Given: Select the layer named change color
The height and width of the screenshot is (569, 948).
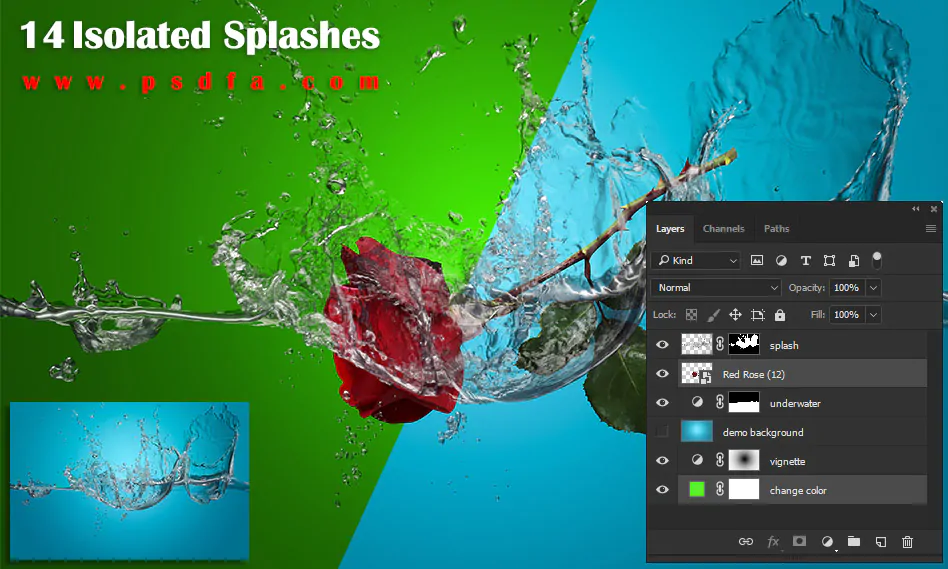Looking at the screenshot, I should pyautogui.click(x=798, y=490).
